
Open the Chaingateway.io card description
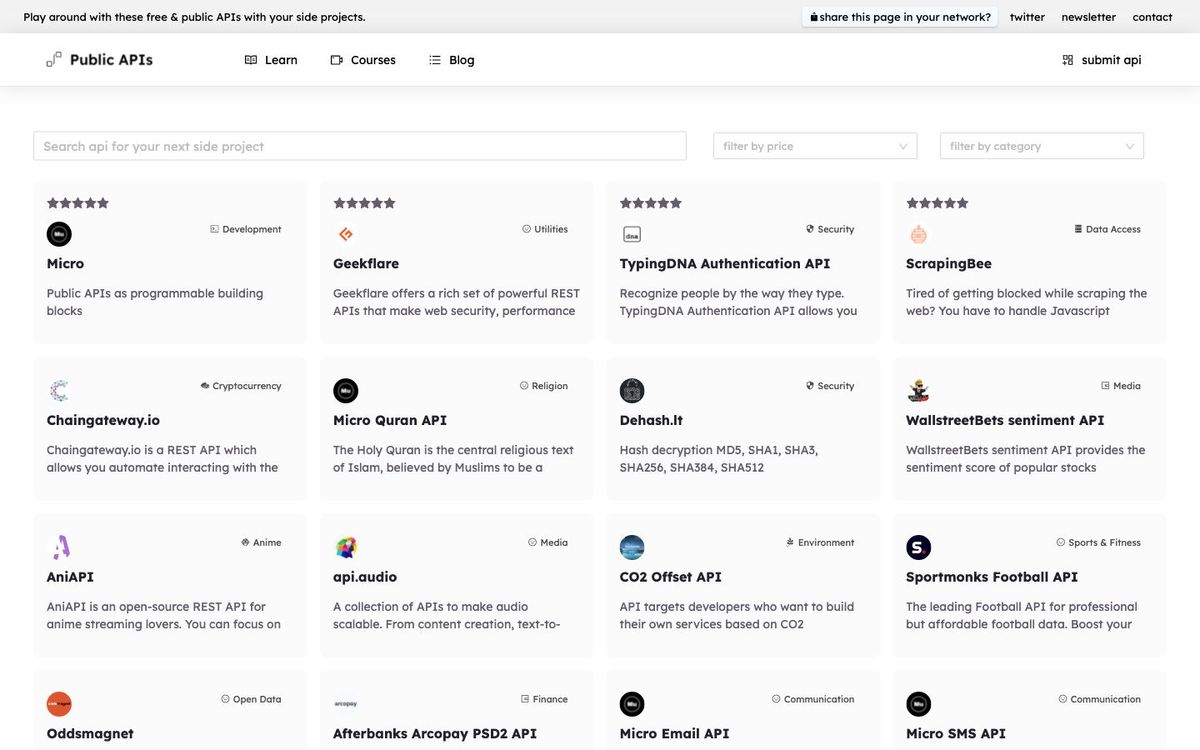[162, 459]
